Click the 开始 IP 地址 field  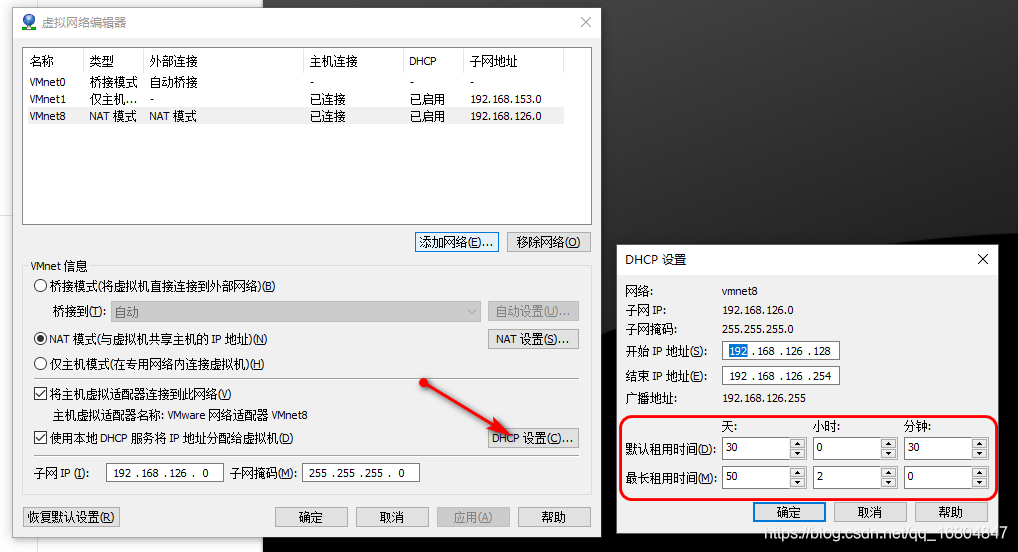click(x=780, y=351)
